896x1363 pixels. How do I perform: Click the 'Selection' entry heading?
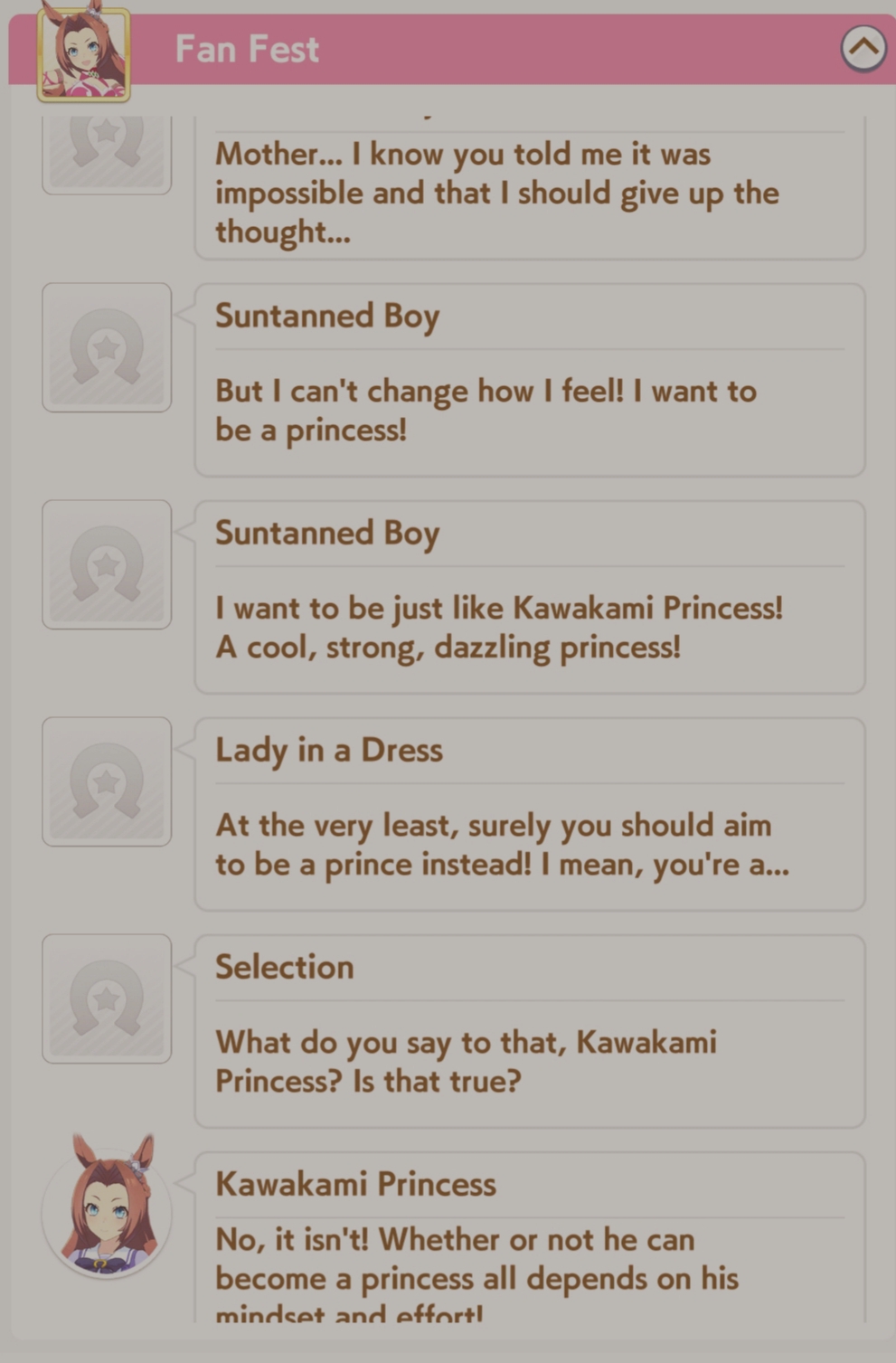[x=284, y=967]
